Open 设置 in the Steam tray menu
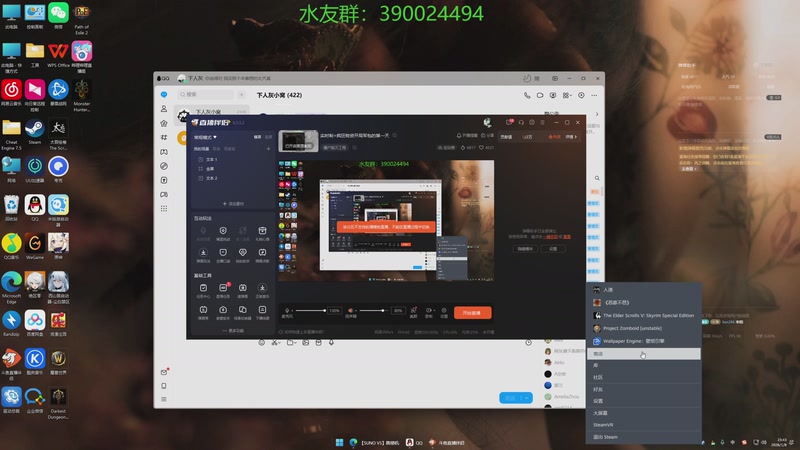The image size is (800, 450). click(x=643, y=401)
